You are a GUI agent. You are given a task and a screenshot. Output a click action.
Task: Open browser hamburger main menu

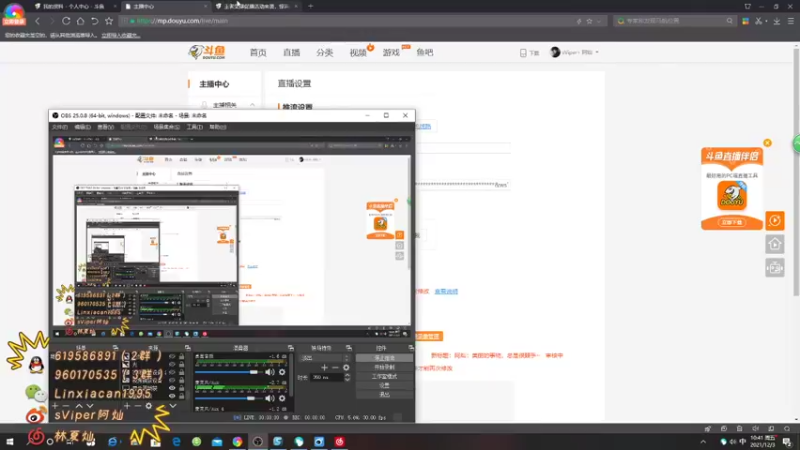791,21
